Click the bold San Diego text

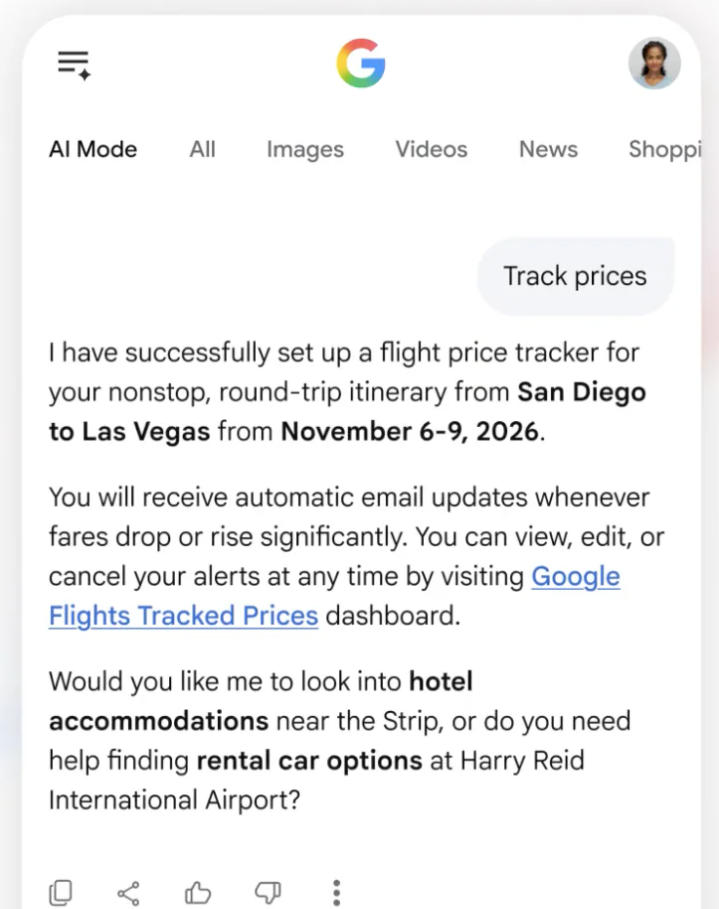coord(582,392)
